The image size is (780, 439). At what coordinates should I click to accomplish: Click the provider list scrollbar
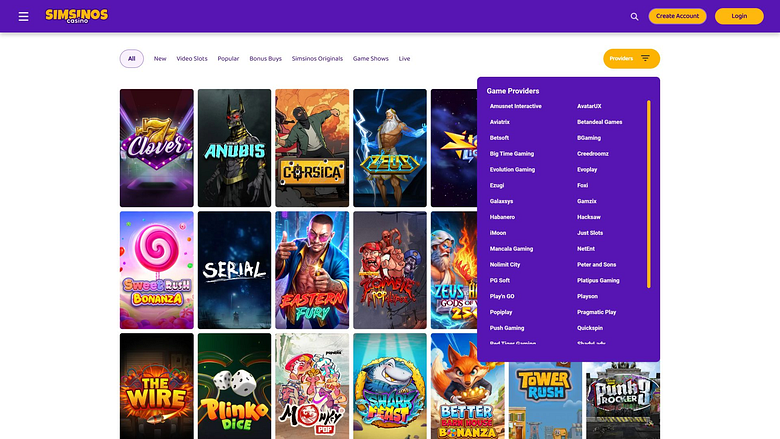(x=649, y=194)
